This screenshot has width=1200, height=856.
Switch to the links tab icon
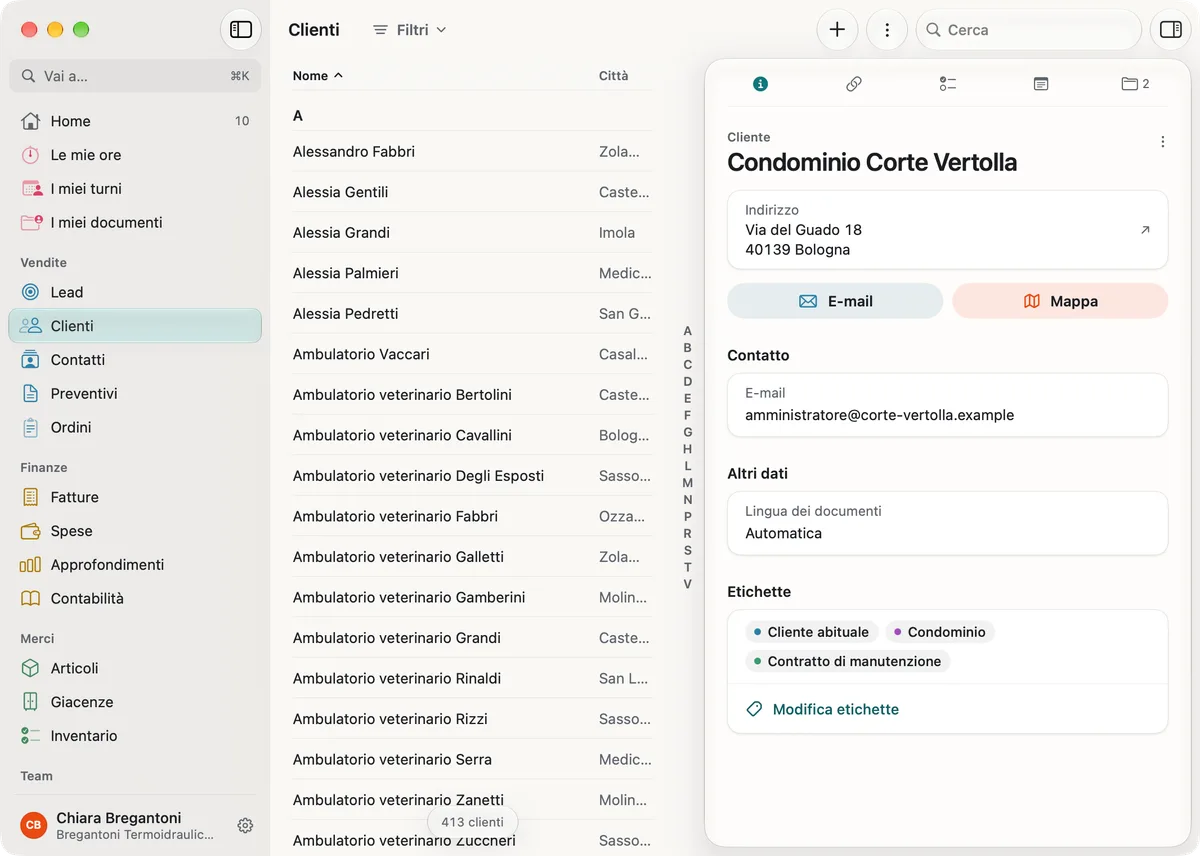pos(854,84)
